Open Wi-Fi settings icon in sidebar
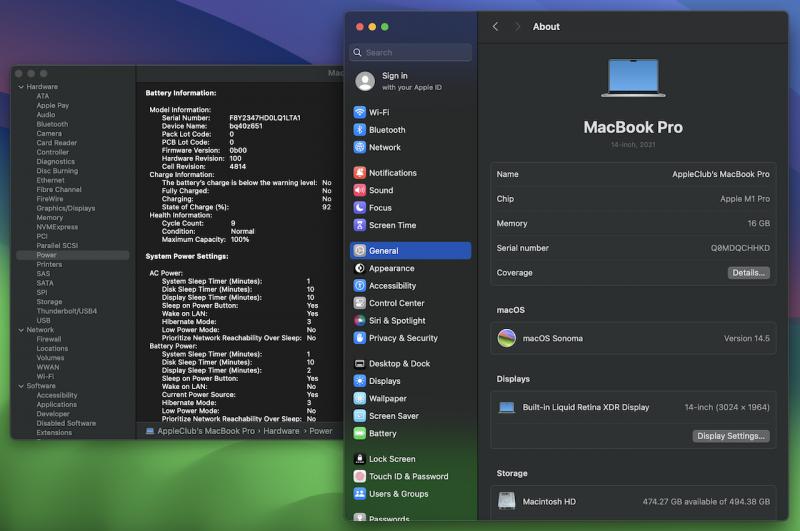 tap(360, 113)
